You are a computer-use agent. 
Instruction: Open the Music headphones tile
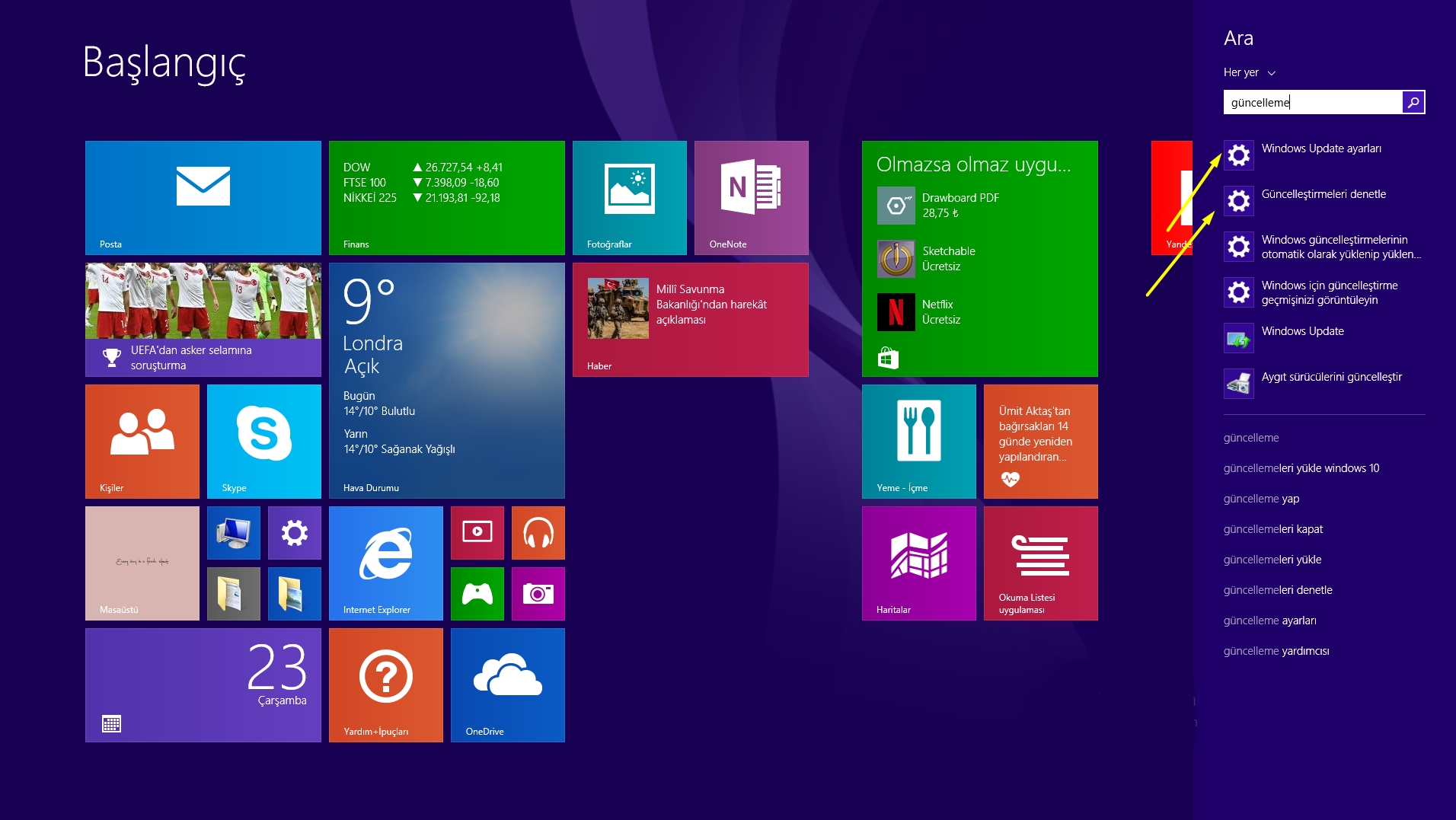pyautogui.click(x=538, y=532)
